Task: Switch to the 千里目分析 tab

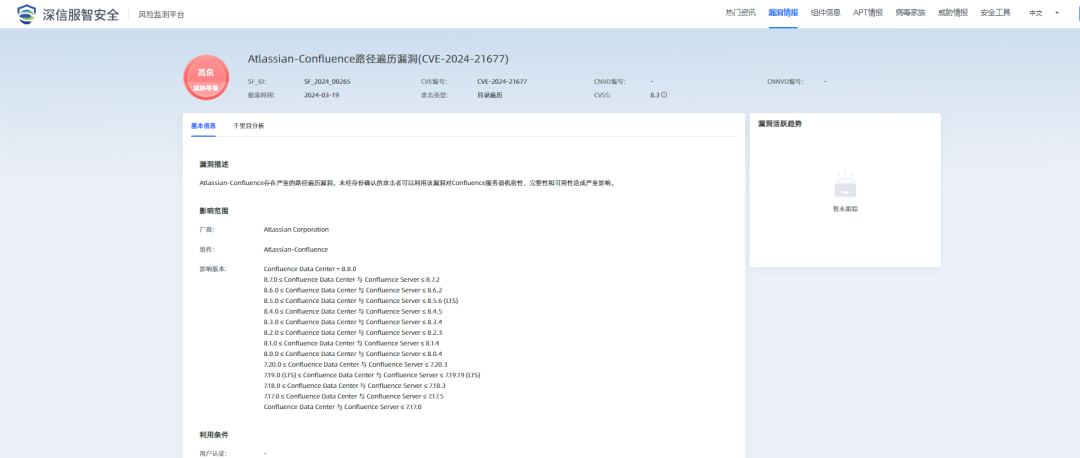Action: pos(249,126)
